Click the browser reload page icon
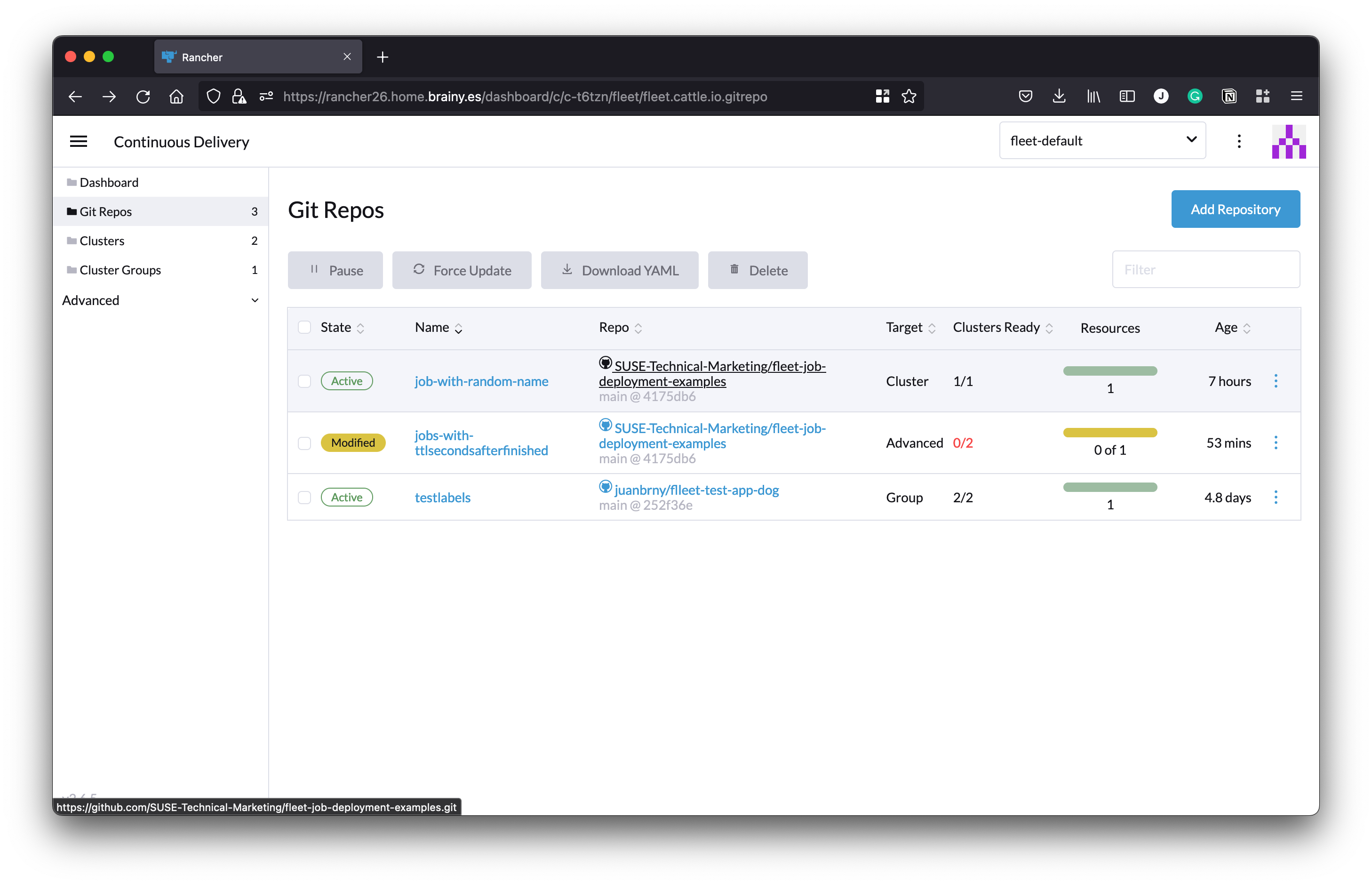 tap(143, 97)
